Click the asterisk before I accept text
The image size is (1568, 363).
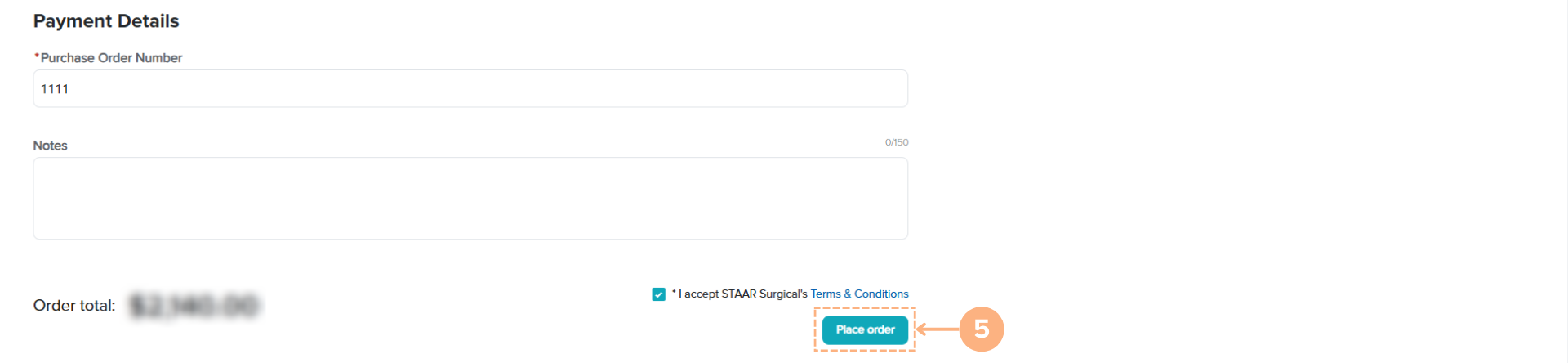[674, 292]
